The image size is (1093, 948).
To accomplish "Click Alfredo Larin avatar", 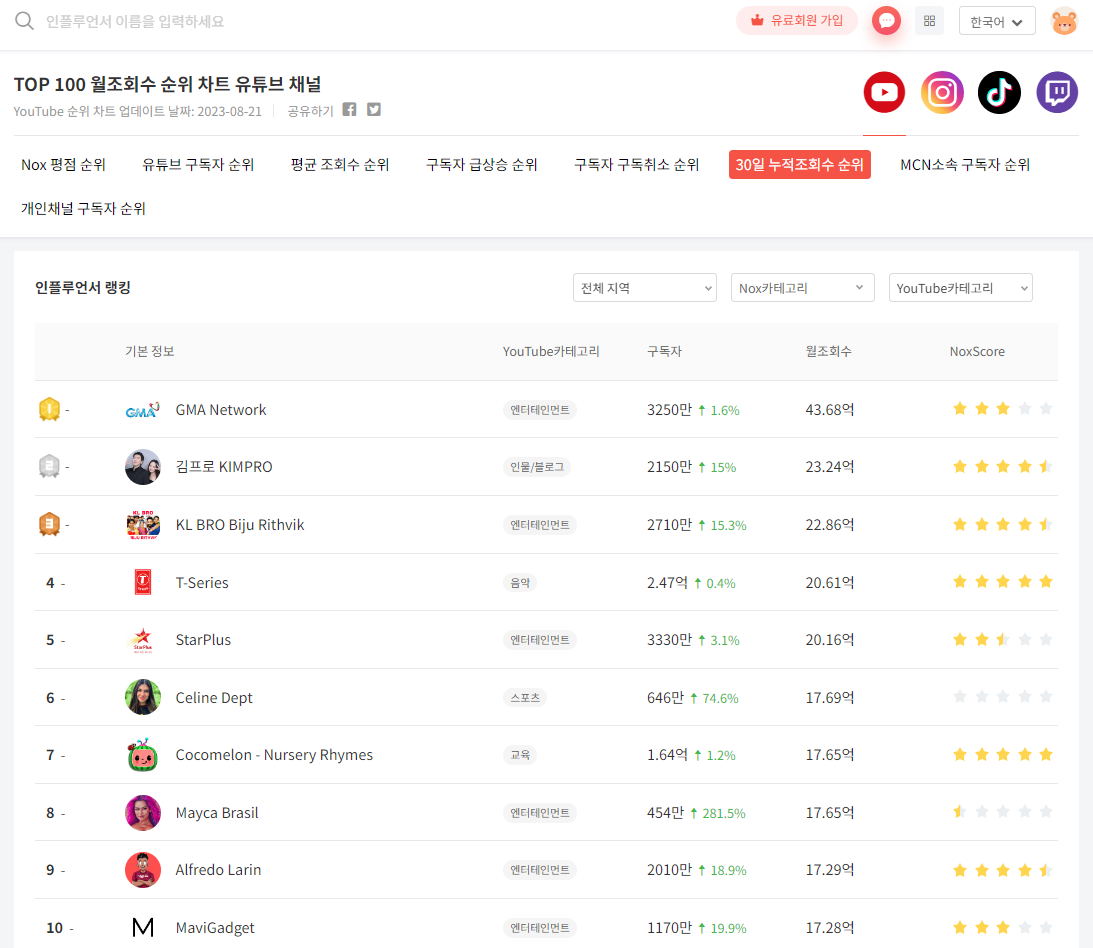I will [x=143, y=870].
